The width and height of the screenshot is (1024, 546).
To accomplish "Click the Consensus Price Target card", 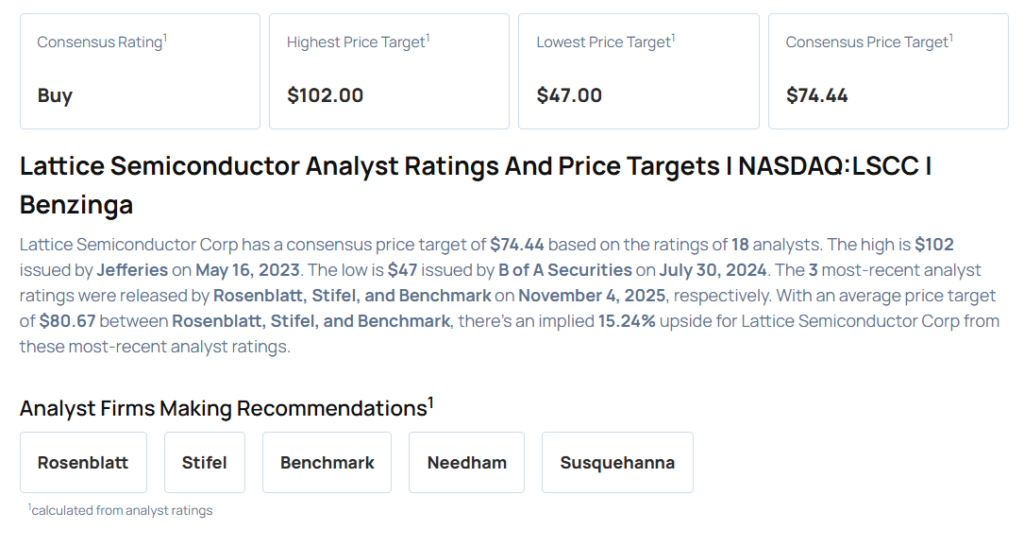I will (x=887, y=70).
